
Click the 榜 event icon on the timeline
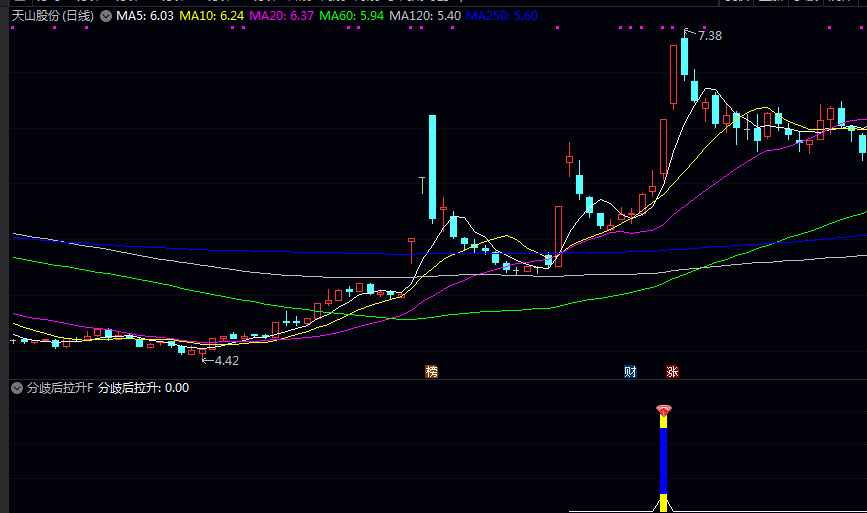tap(431, 371)
